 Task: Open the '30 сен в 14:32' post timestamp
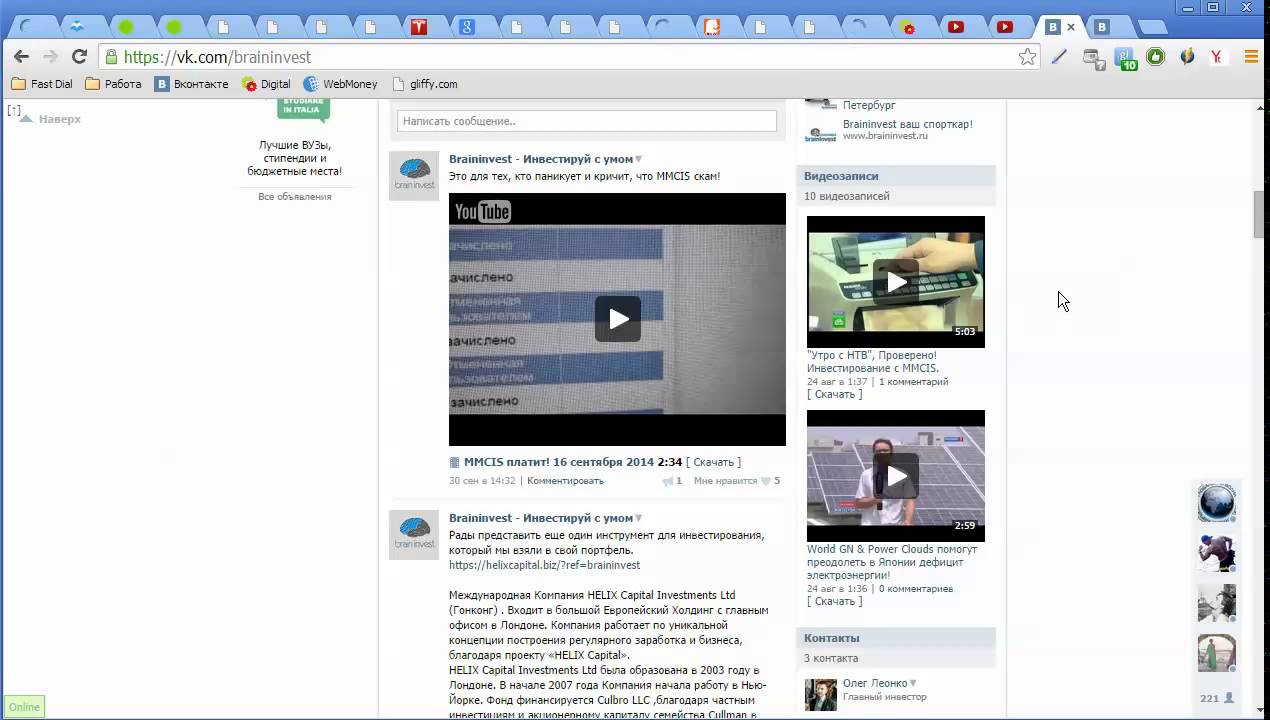point(482,481)
